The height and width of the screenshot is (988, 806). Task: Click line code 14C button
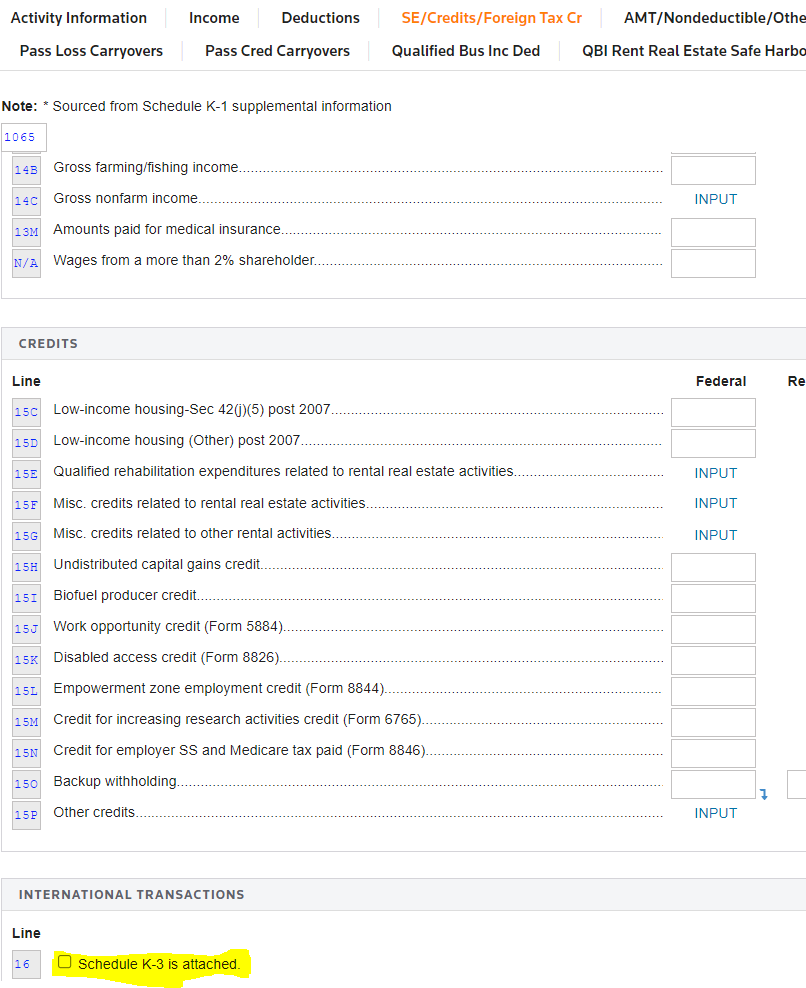pyautogui.click(x=26, y=201)
